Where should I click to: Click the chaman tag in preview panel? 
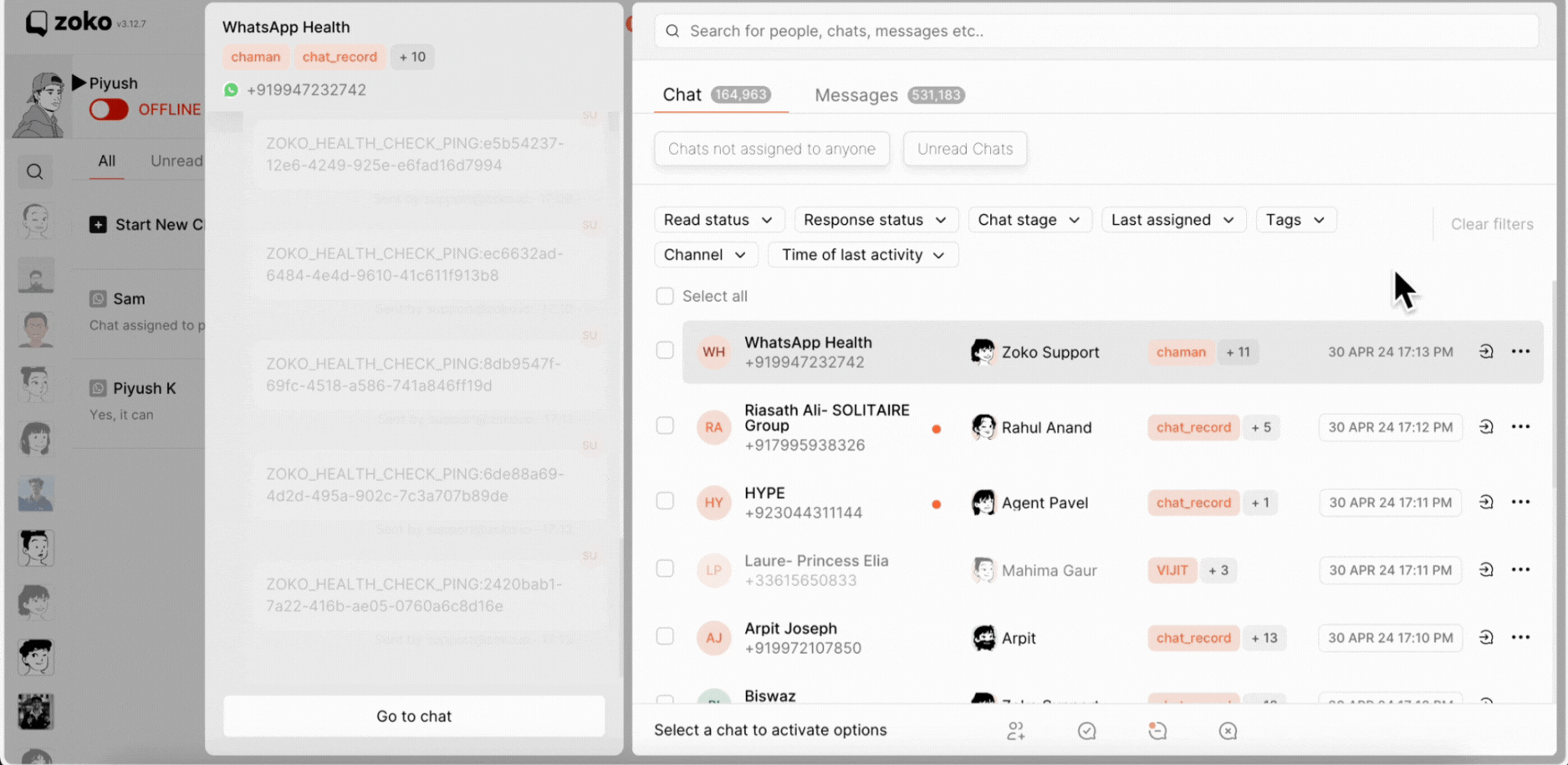(256, 57)
